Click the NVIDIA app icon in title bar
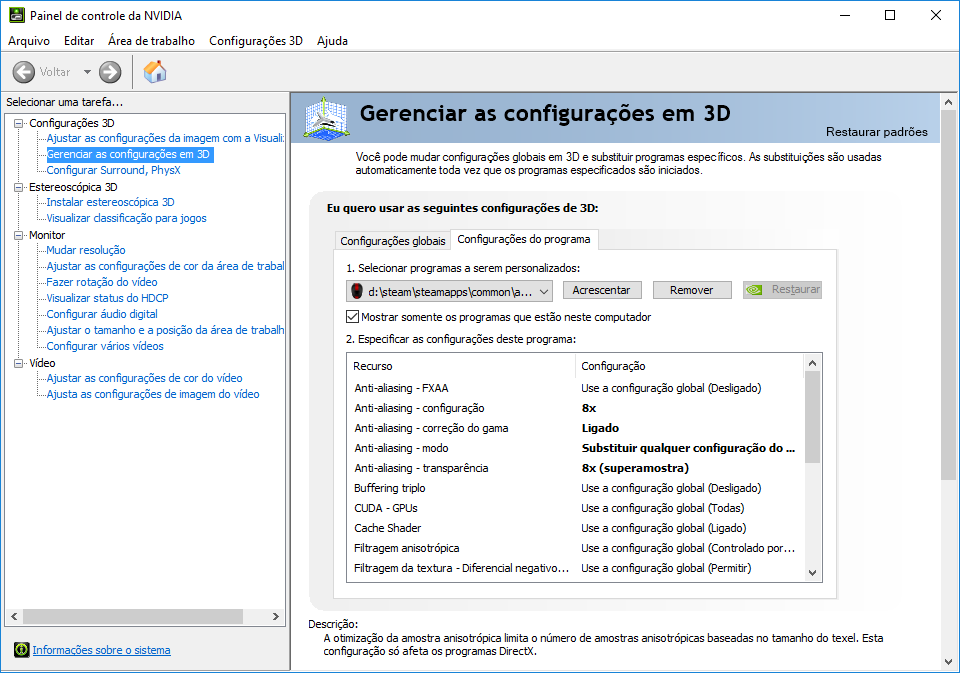Viewport: 960px width, 673px height. [17, 15]
